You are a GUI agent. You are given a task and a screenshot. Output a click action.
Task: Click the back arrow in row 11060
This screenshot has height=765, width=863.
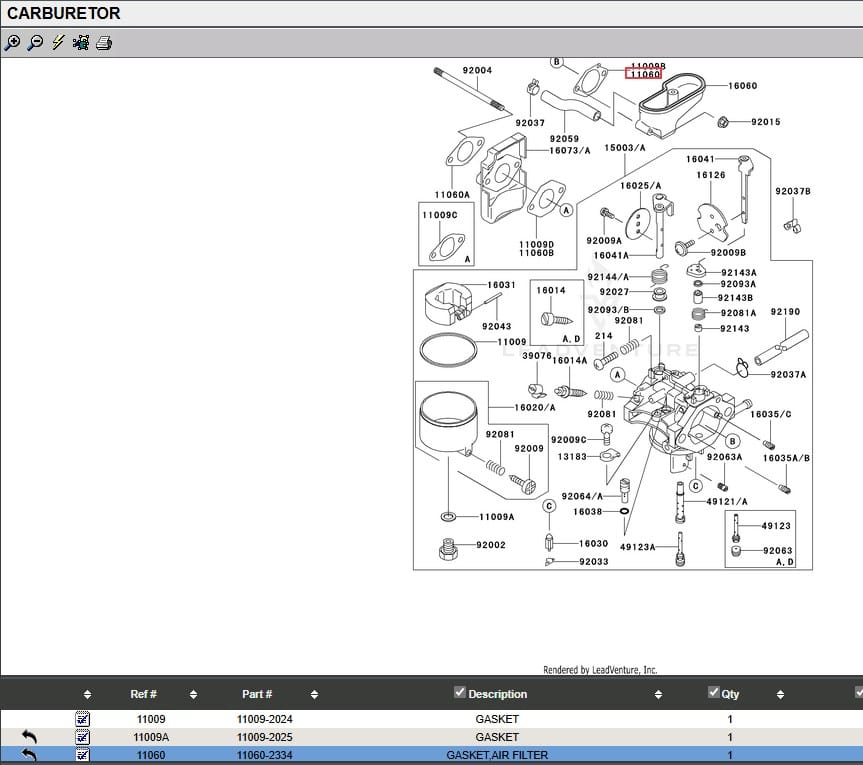[29, 755]
